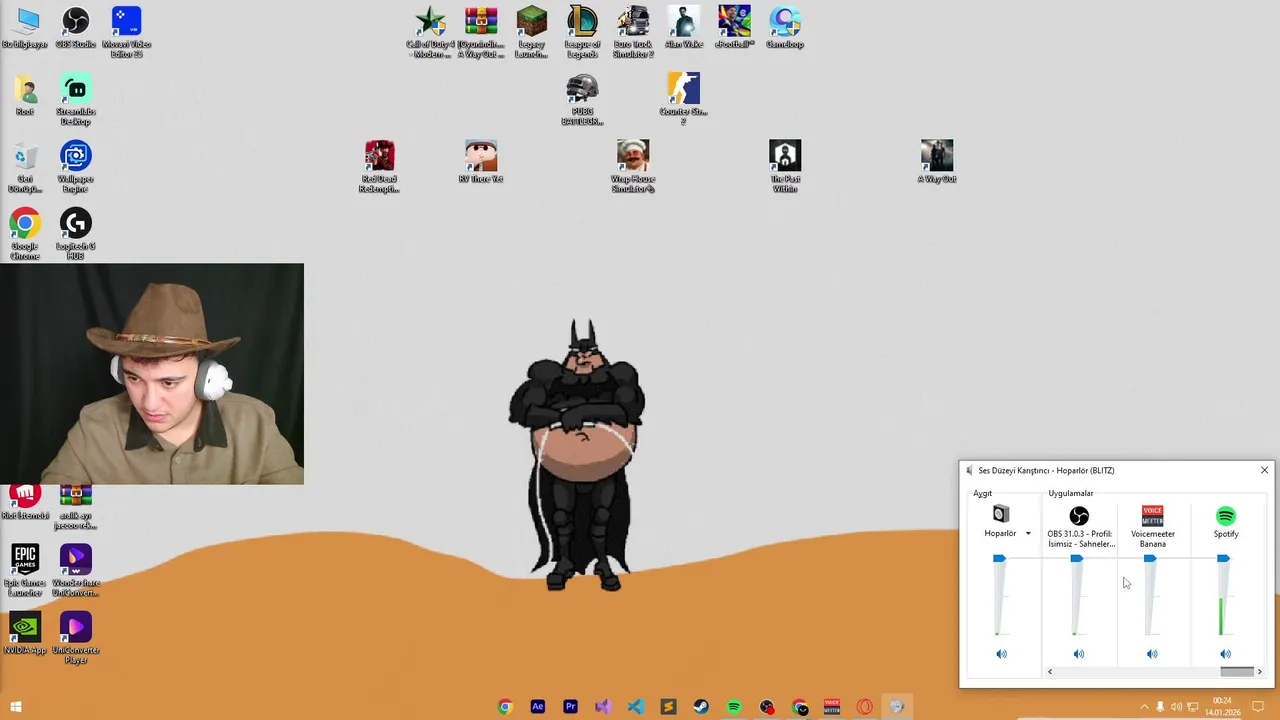Select the eFootball desktop icon
1280x720 pixels.
point(734,28)
